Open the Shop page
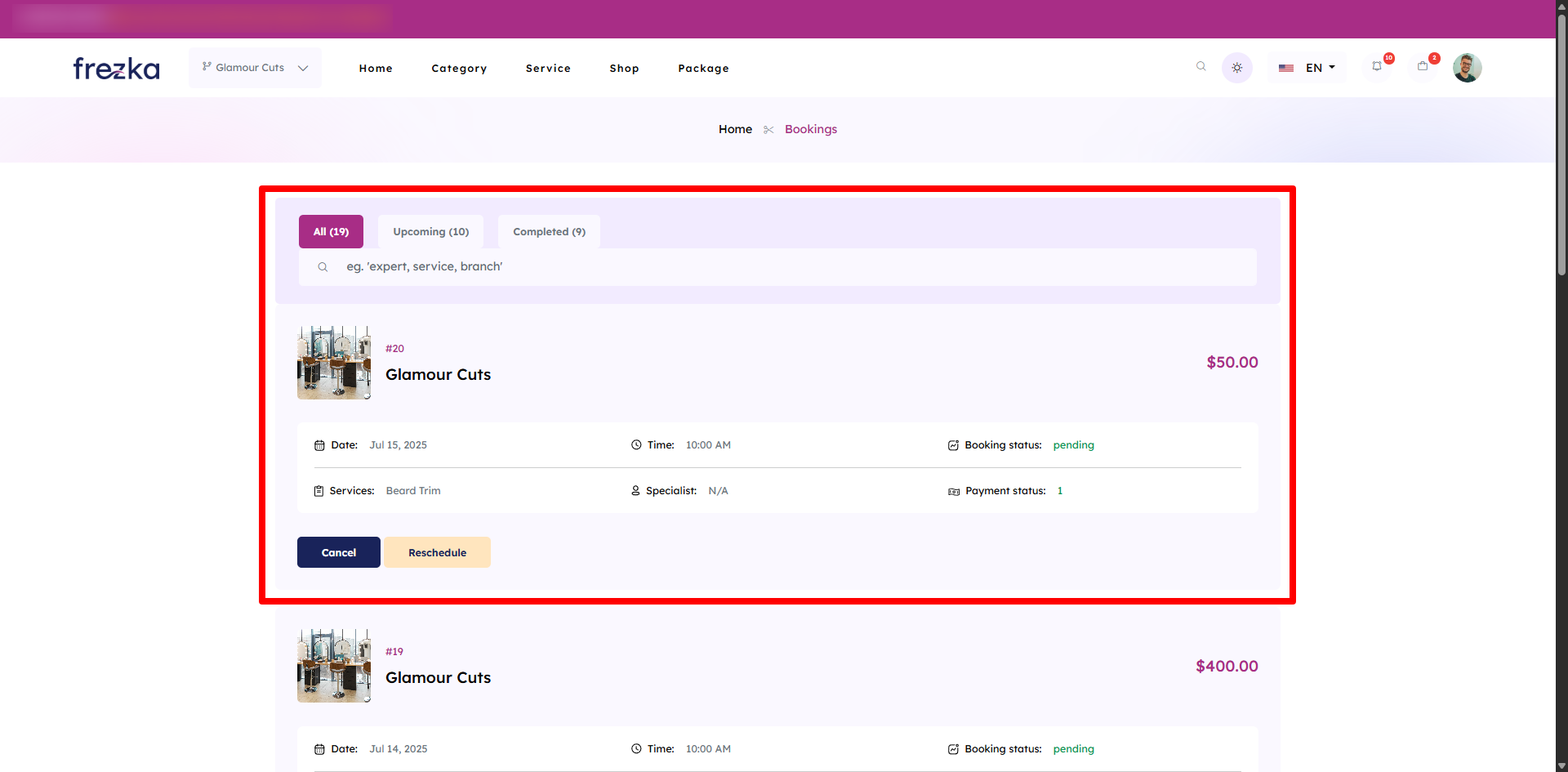The image size is (1568, 772). click(624, 69)
